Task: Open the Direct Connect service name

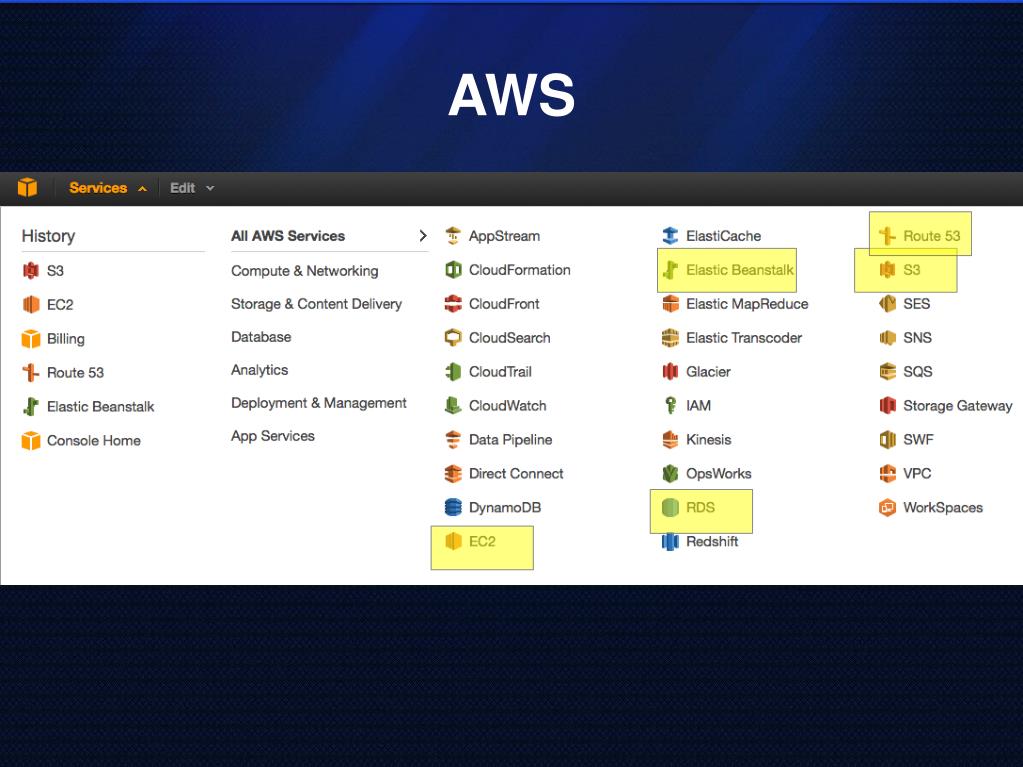Action: click(x=515, y=473)
